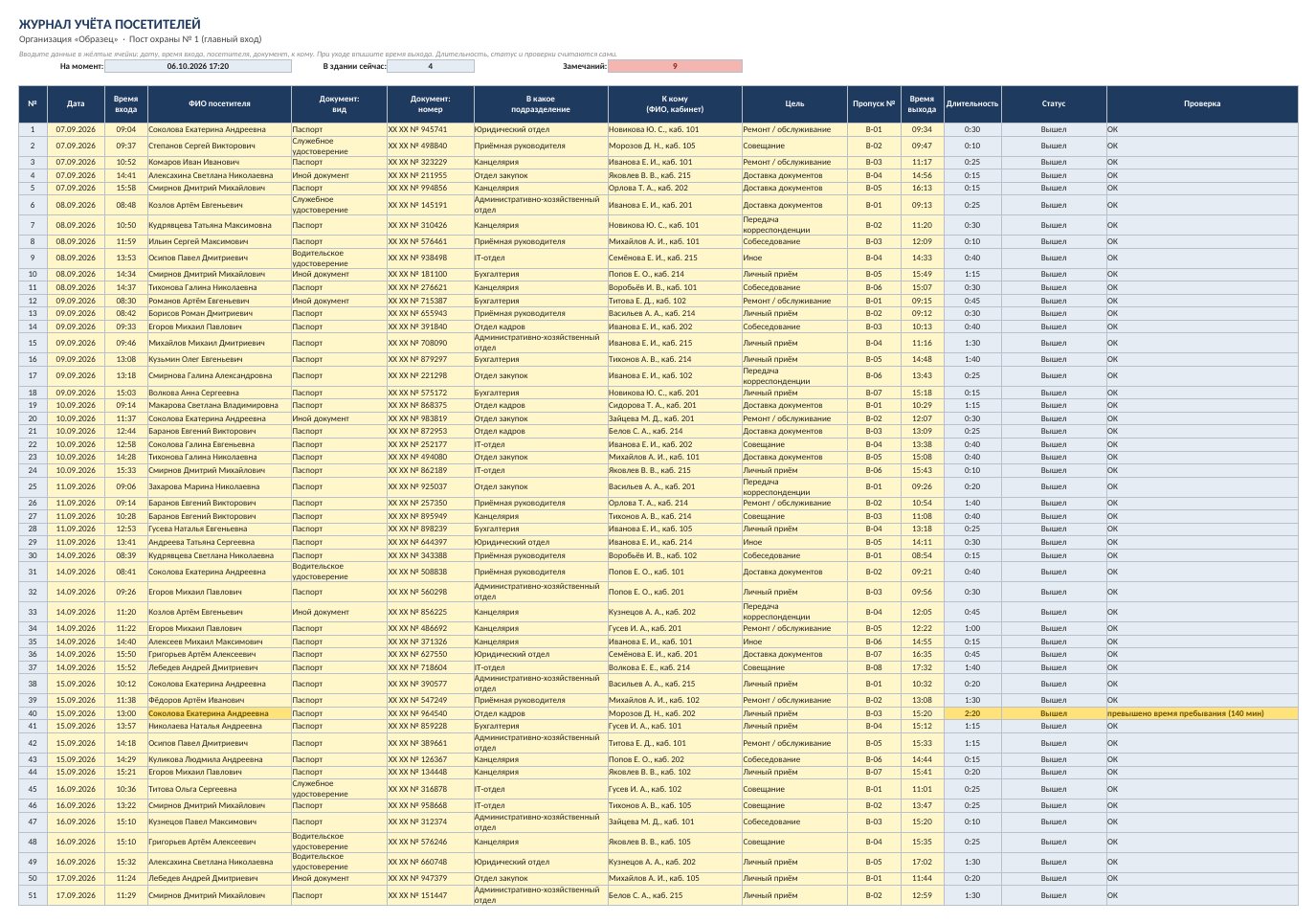
Task: Click the cell "Степанов Сергей Викторович"
Action: point(219,146)
